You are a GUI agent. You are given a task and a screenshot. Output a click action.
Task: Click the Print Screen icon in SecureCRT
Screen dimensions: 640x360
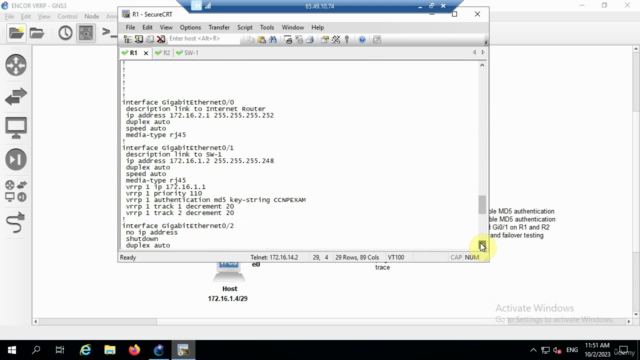tap(288, 39)
